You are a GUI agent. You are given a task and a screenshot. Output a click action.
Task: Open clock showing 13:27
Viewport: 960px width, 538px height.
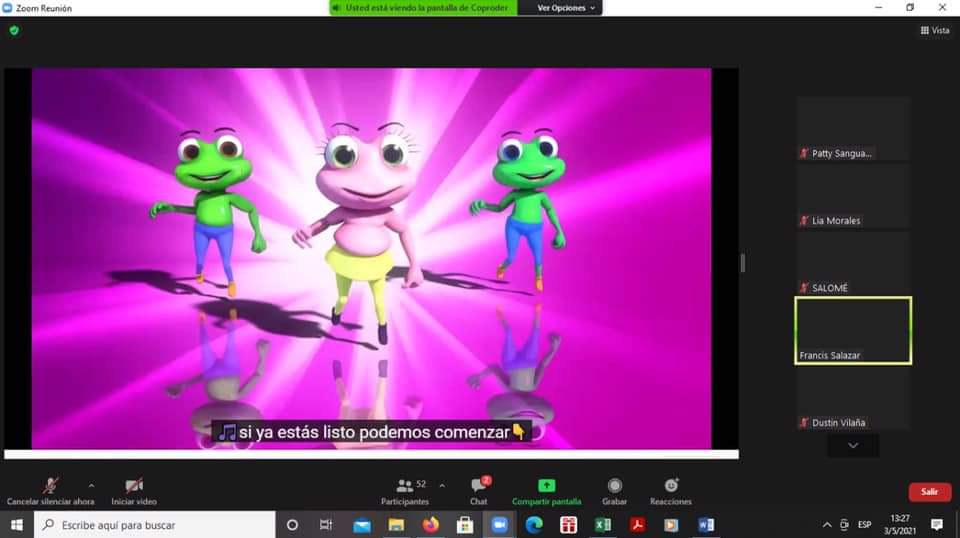tap(900, 525)
